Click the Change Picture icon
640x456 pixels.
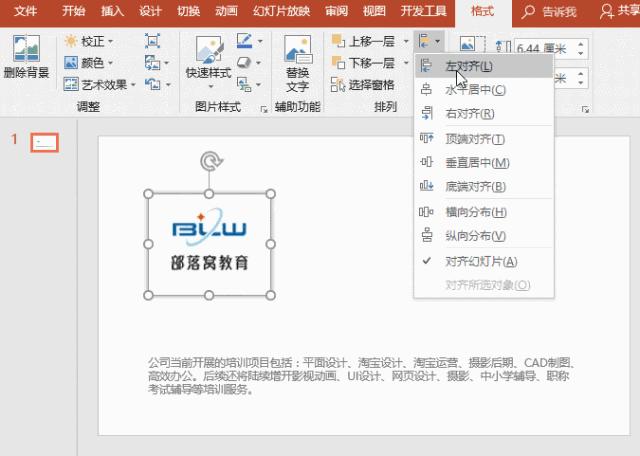[152, 63]
